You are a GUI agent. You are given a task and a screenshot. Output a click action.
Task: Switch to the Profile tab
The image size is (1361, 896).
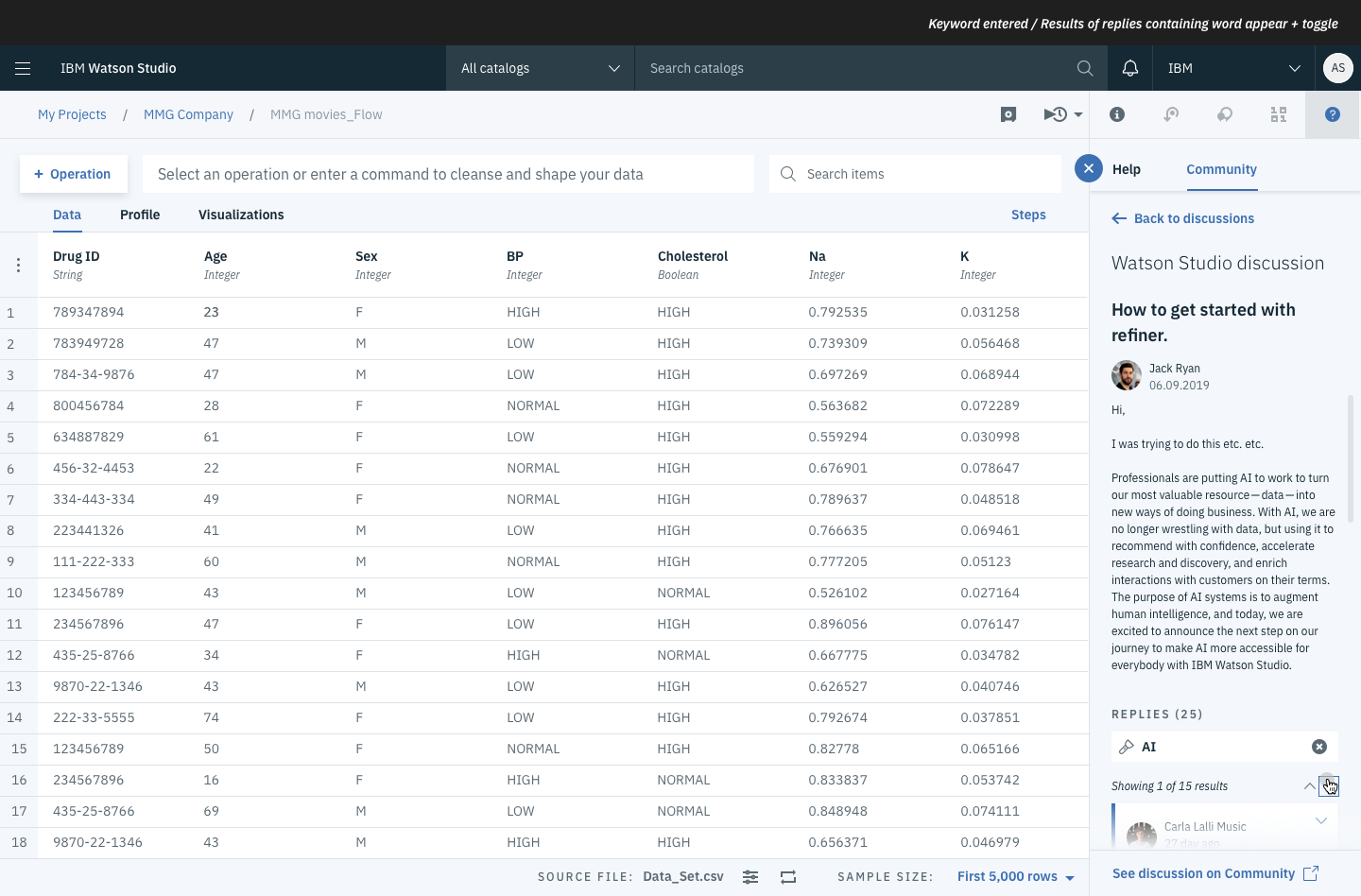pyautogui.click(x=140, y=215)
